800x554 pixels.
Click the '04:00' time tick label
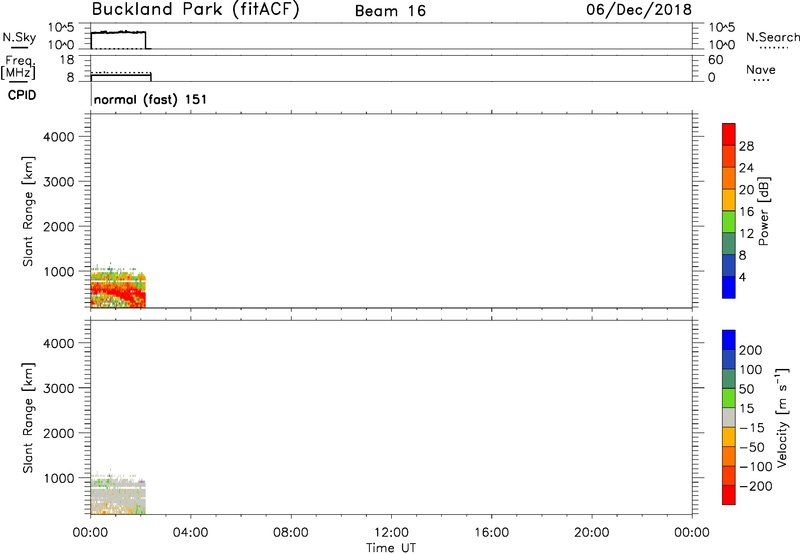pyautogui.click(x=190, y=533)
